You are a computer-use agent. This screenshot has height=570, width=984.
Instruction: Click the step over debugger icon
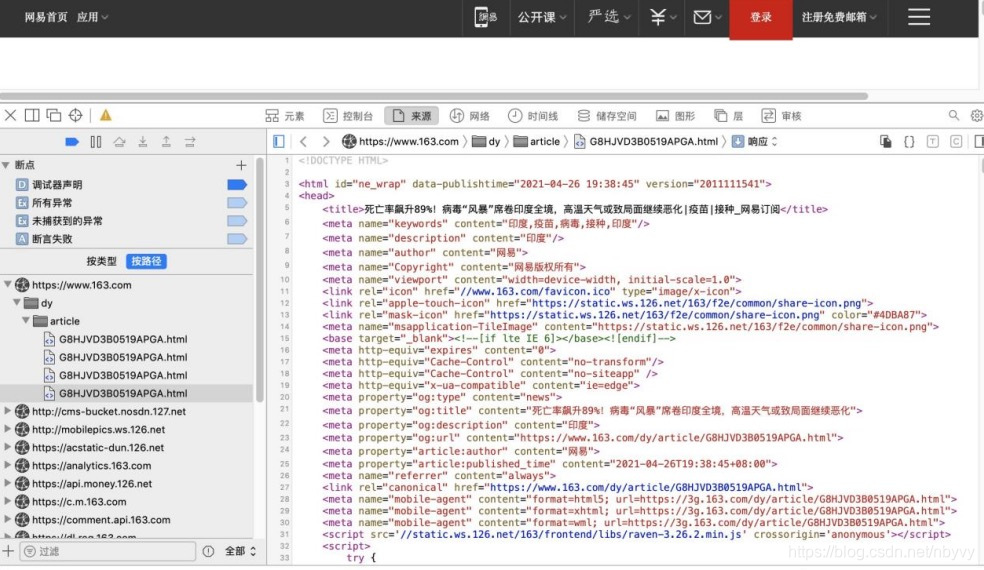(x=119, y=142)
